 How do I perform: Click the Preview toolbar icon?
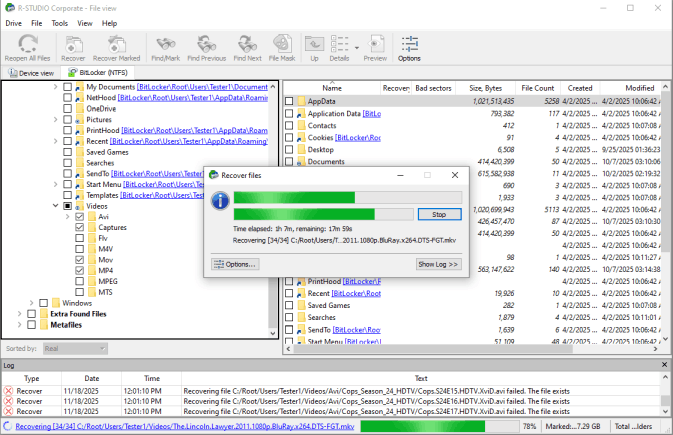pyautogui.click(x=375, y=47)
